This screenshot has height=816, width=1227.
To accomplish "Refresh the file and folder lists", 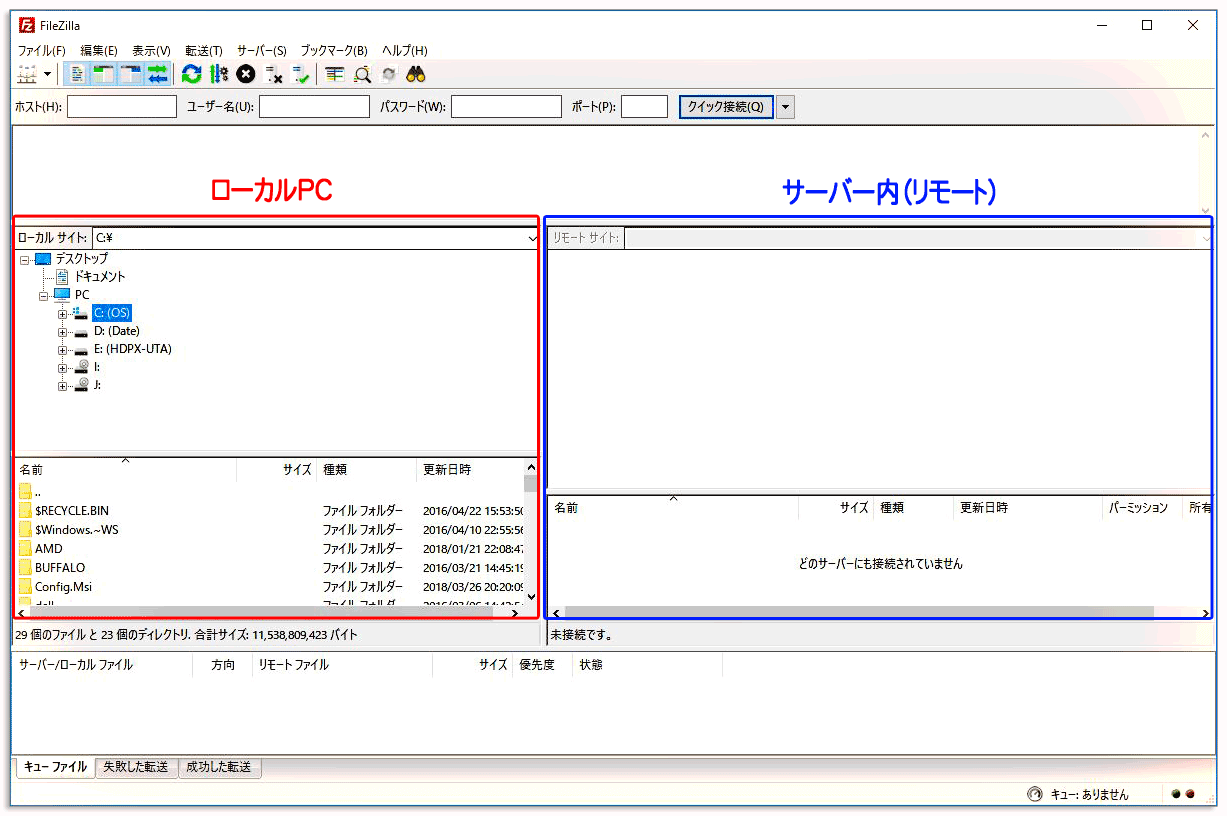I will [190, 73].
